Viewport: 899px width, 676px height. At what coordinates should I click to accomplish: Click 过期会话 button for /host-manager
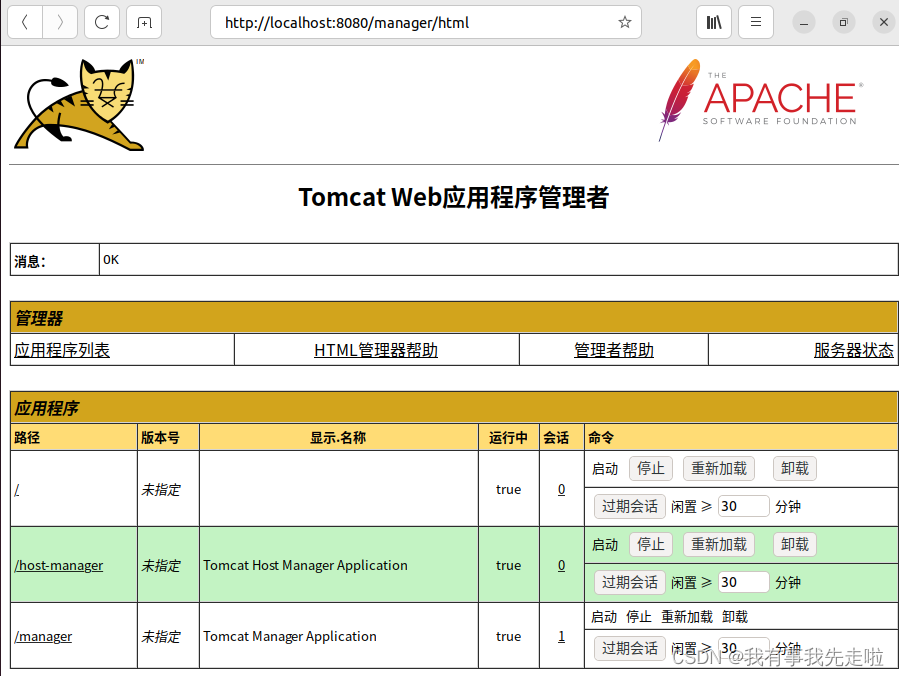[x=630, y=583]
